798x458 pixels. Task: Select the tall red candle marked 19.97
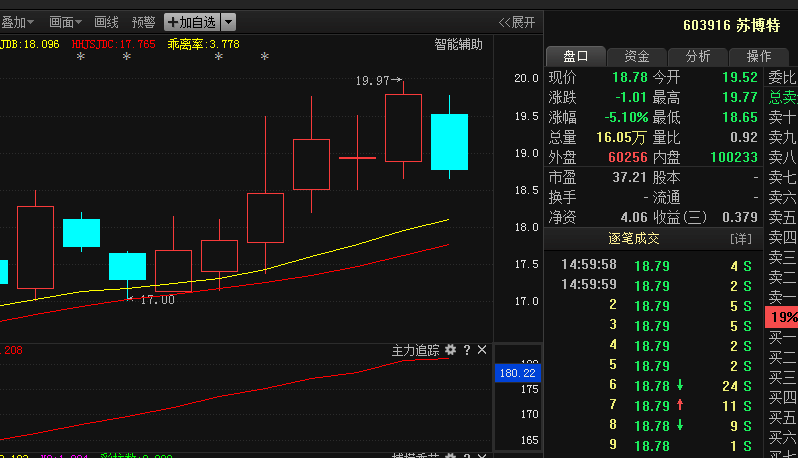(404, 128)
